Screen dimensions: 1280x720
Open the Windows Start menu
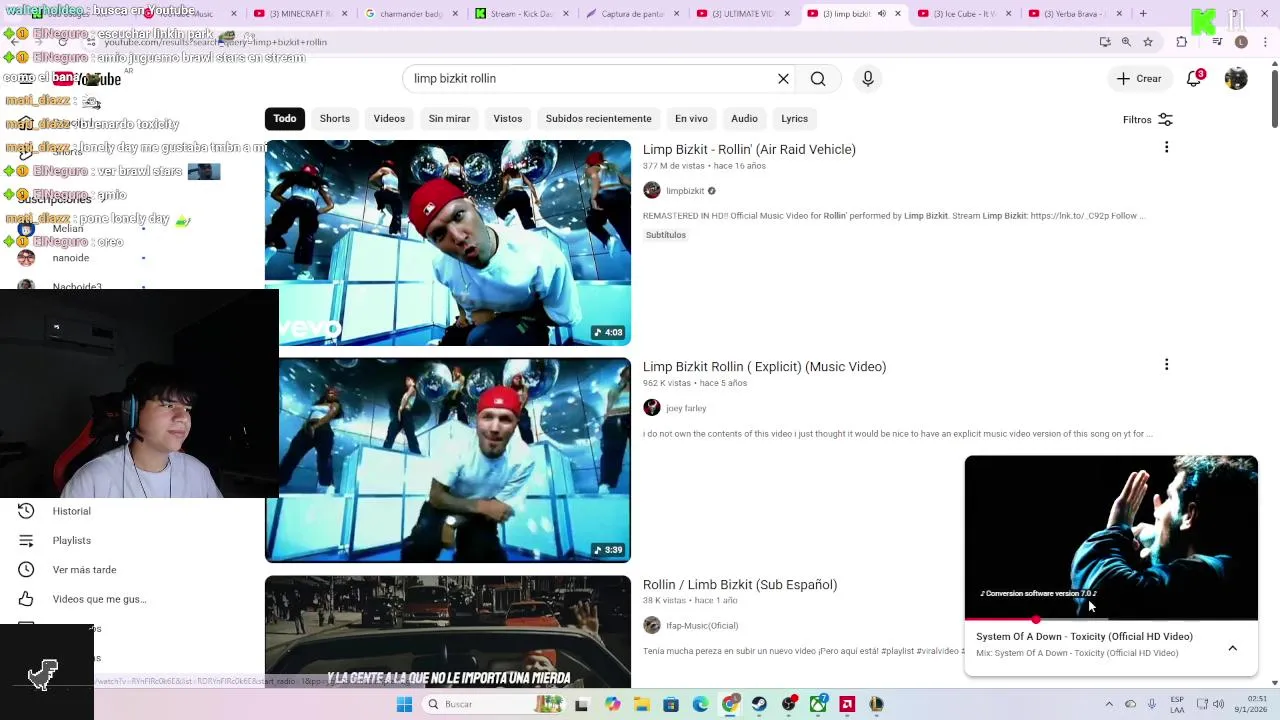(404, 704)
